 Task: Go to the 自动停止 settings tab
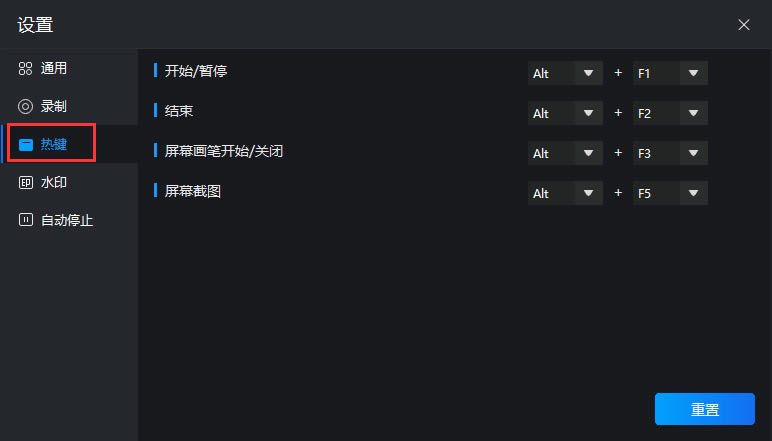click(x=67, y=220)
